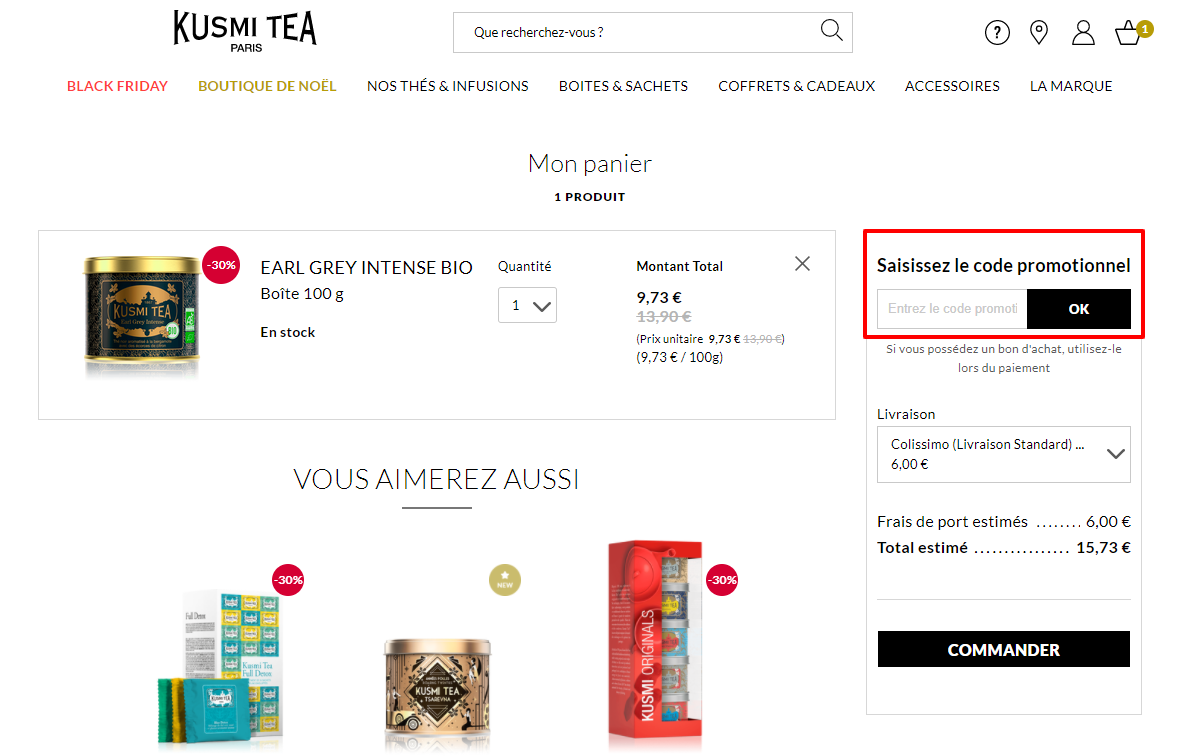Open the store locator pin icon

1039,33
